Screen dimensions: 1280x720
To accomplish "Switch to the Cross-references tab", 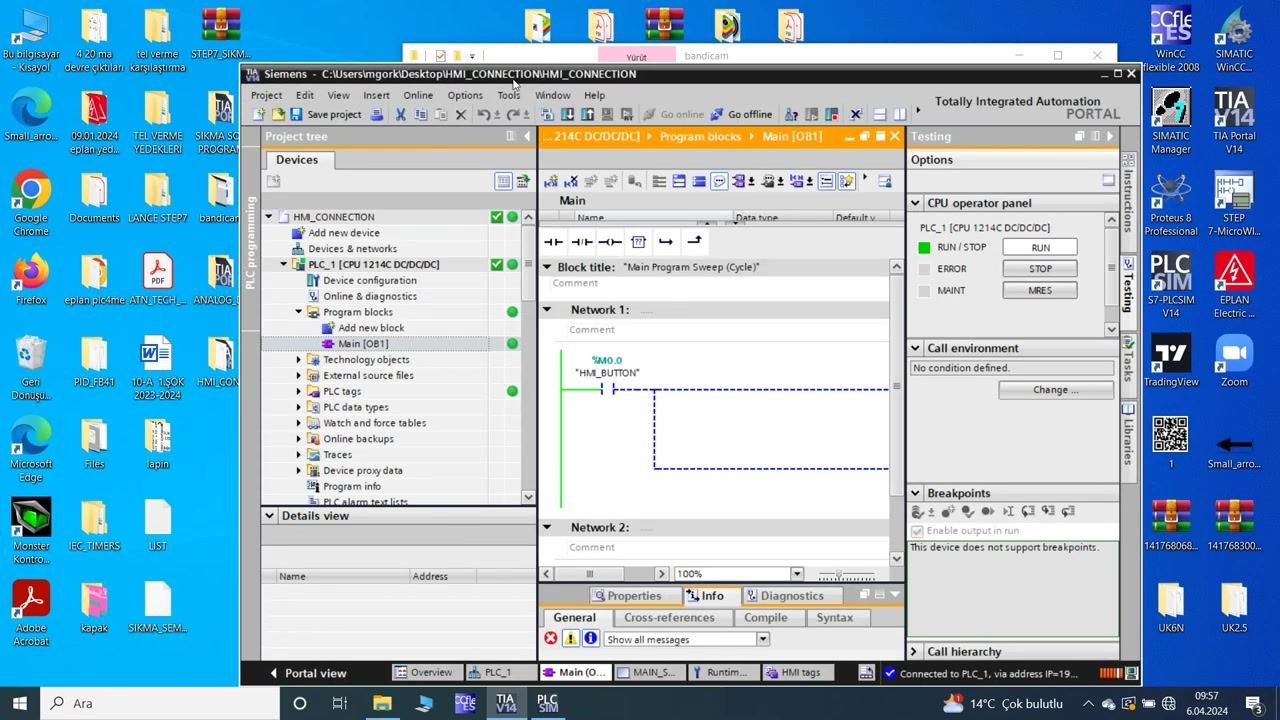I will (x=669, y=618).
